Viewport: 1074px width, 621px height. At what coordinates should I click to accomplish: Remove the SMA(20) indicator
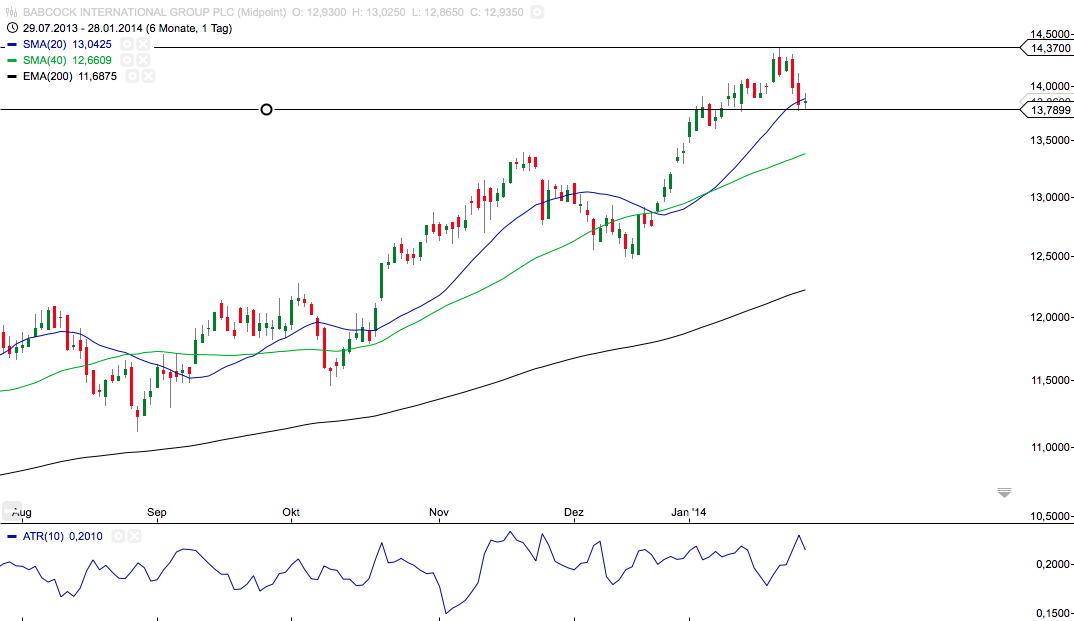pos(142,45)
